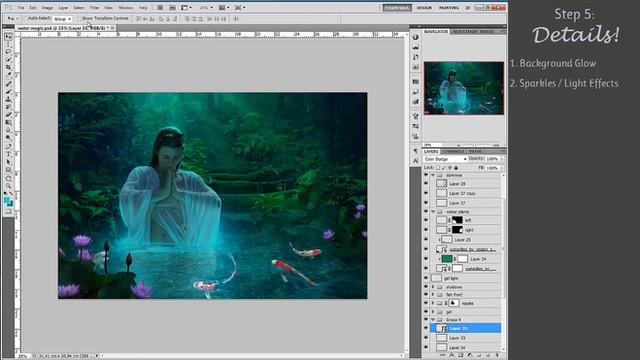The height and width of the screenshot is (360, 640).
Task: Launch Bridge from the application bar
Action: 160,8
